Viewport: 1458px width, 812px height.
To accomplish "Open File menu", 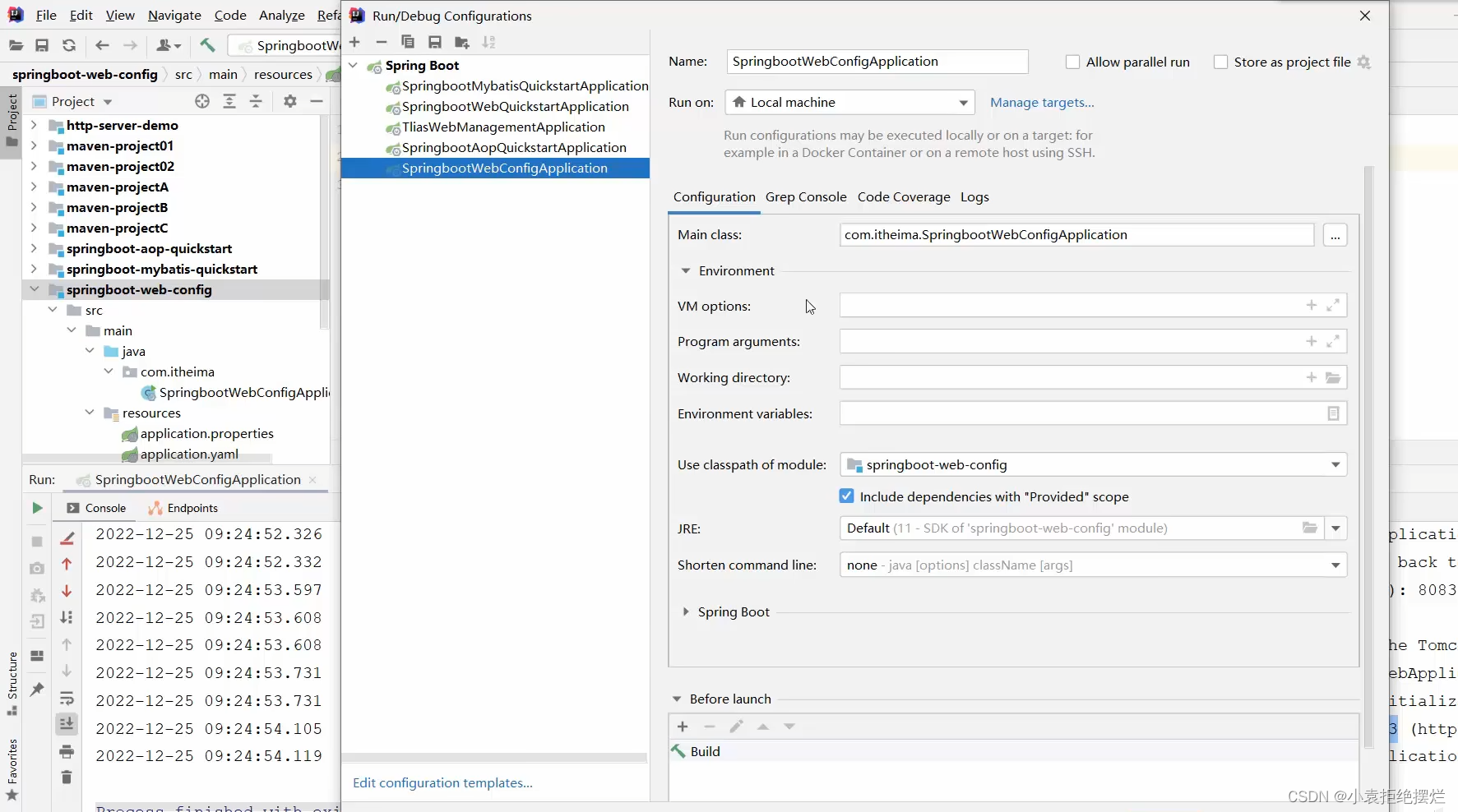I will pyautogui.click(x=46, y=15).
